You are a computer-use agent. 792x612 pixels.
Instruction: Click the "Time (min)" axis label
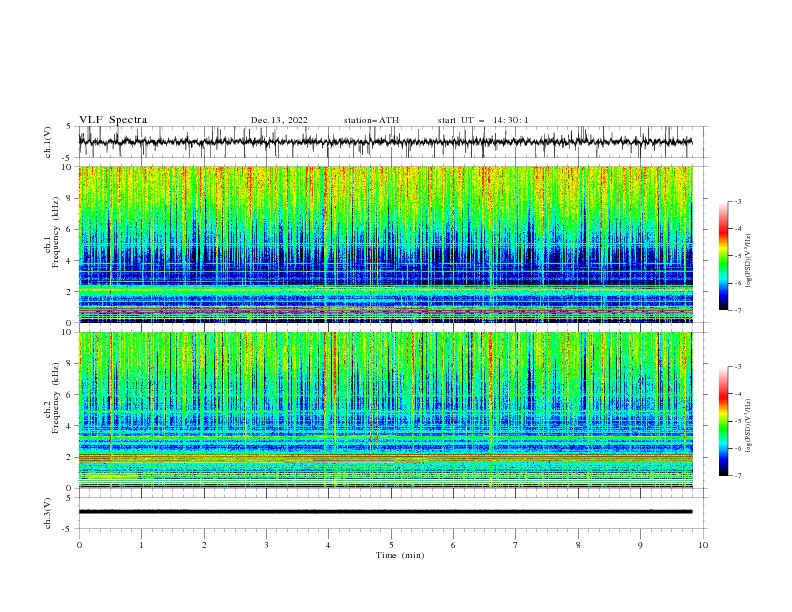tap(400, 555)
